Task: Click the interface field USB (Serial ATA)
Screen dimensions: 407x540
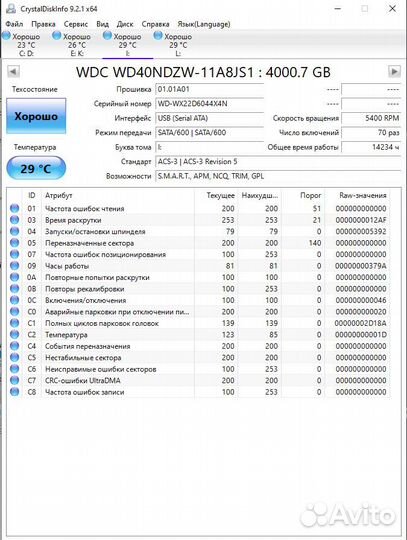Action: click(x=210, y=118)
